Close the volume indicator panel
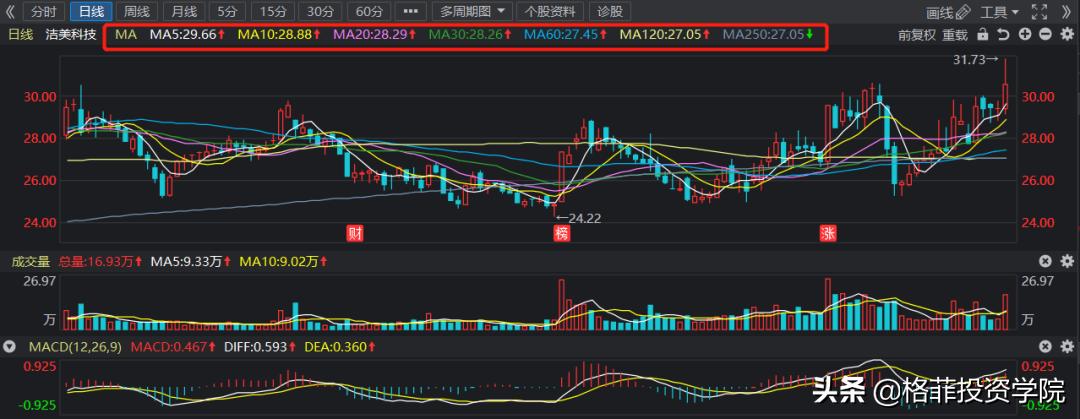Screen dimensions: 1080x419 coord(1045,261)
